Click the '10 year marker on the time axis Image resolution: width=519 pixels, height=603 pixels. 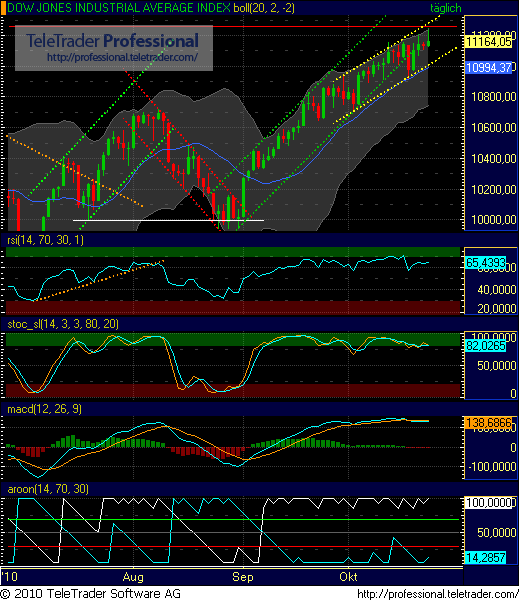(x=10, y=576)
